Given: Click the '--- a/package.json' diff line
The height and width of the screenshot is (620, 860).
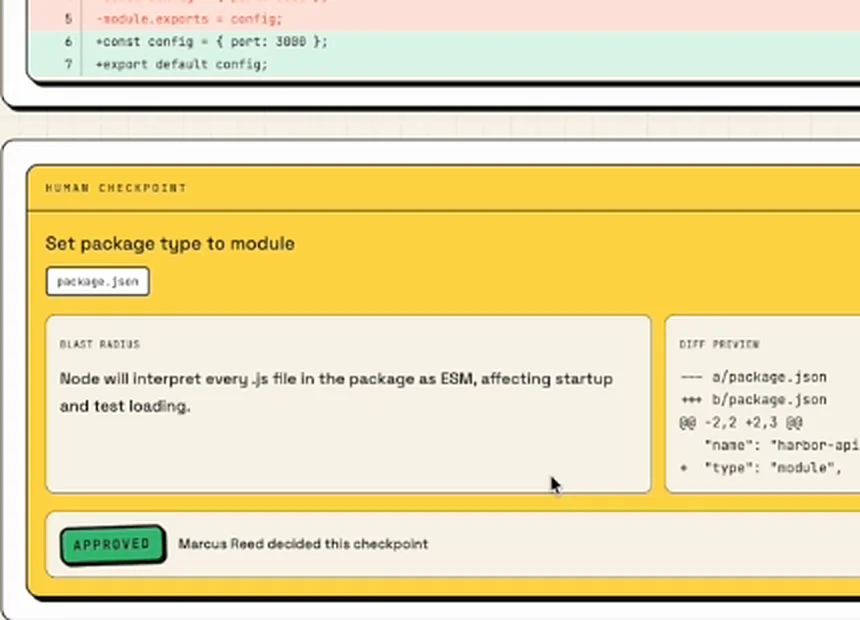Looking at the screenshot, I should pyautogui.click(x=753, y=377).
